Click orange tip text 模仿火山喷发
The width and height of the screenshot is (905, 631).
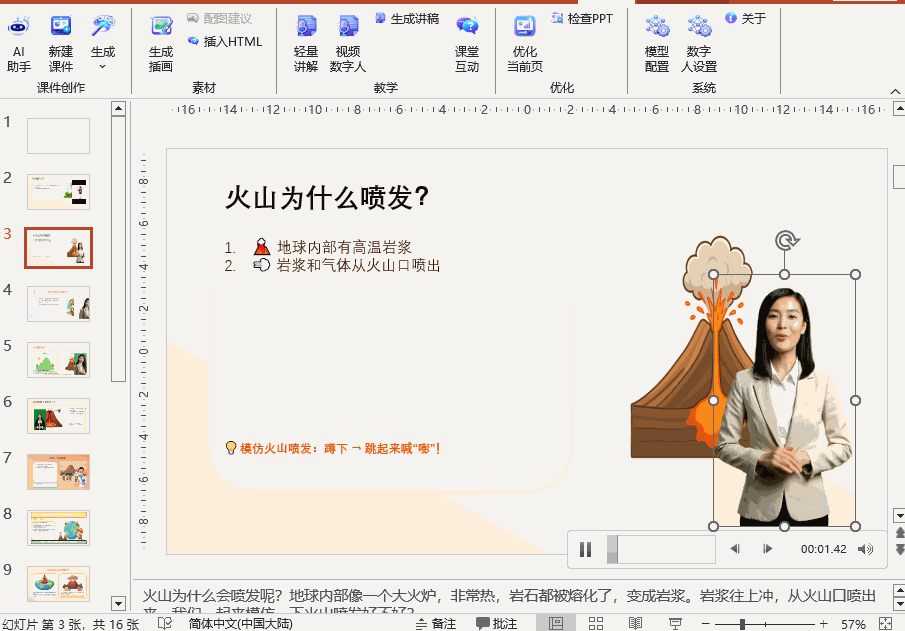tap(340, 448)
